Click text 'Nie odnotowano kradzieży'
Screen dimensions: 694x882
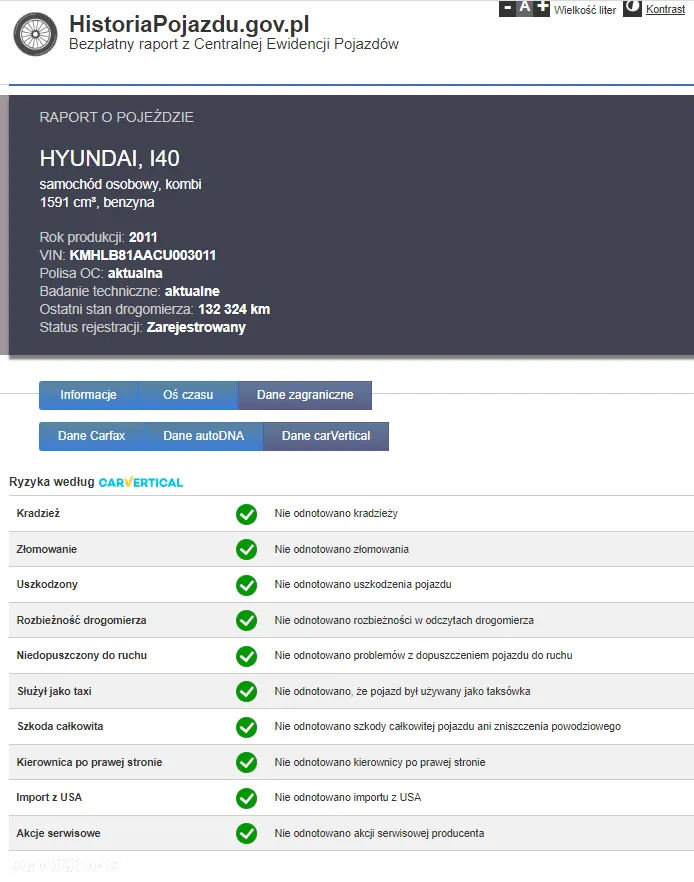tap(336, 513)
